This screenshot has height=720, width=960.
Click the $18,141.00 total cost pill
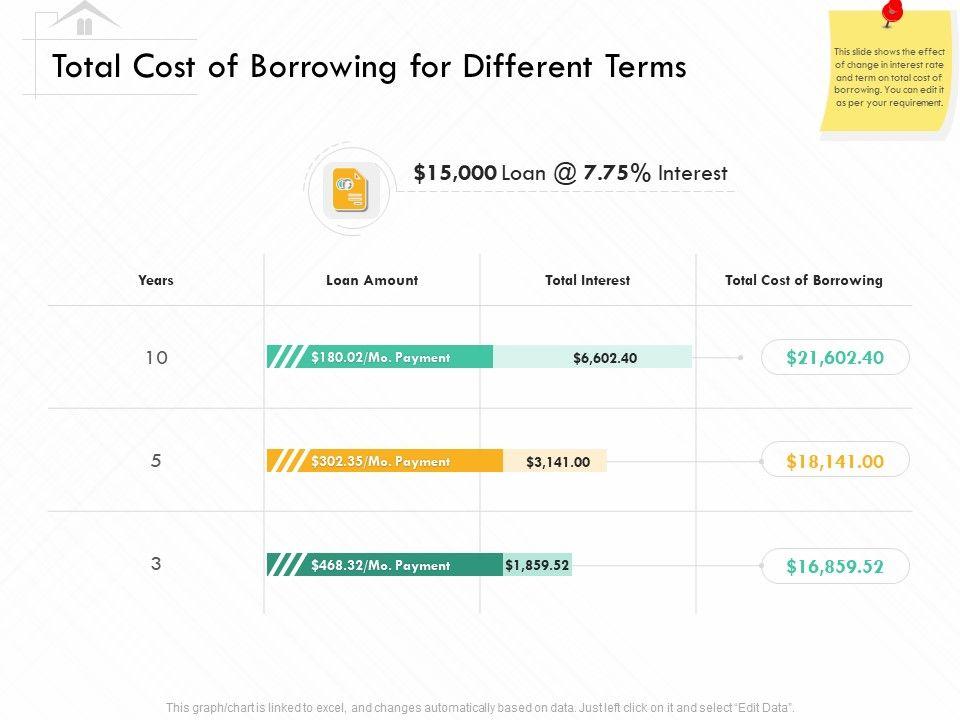(835, 461)
